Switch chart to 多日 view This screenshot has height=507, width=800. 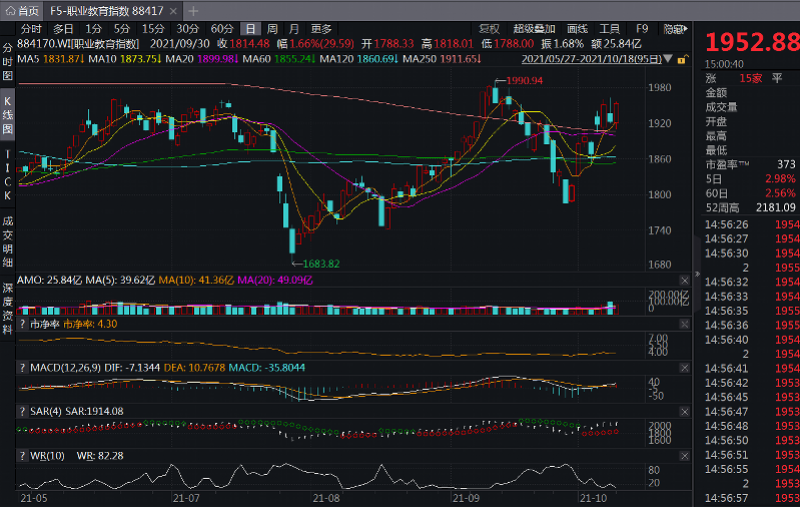63,29
